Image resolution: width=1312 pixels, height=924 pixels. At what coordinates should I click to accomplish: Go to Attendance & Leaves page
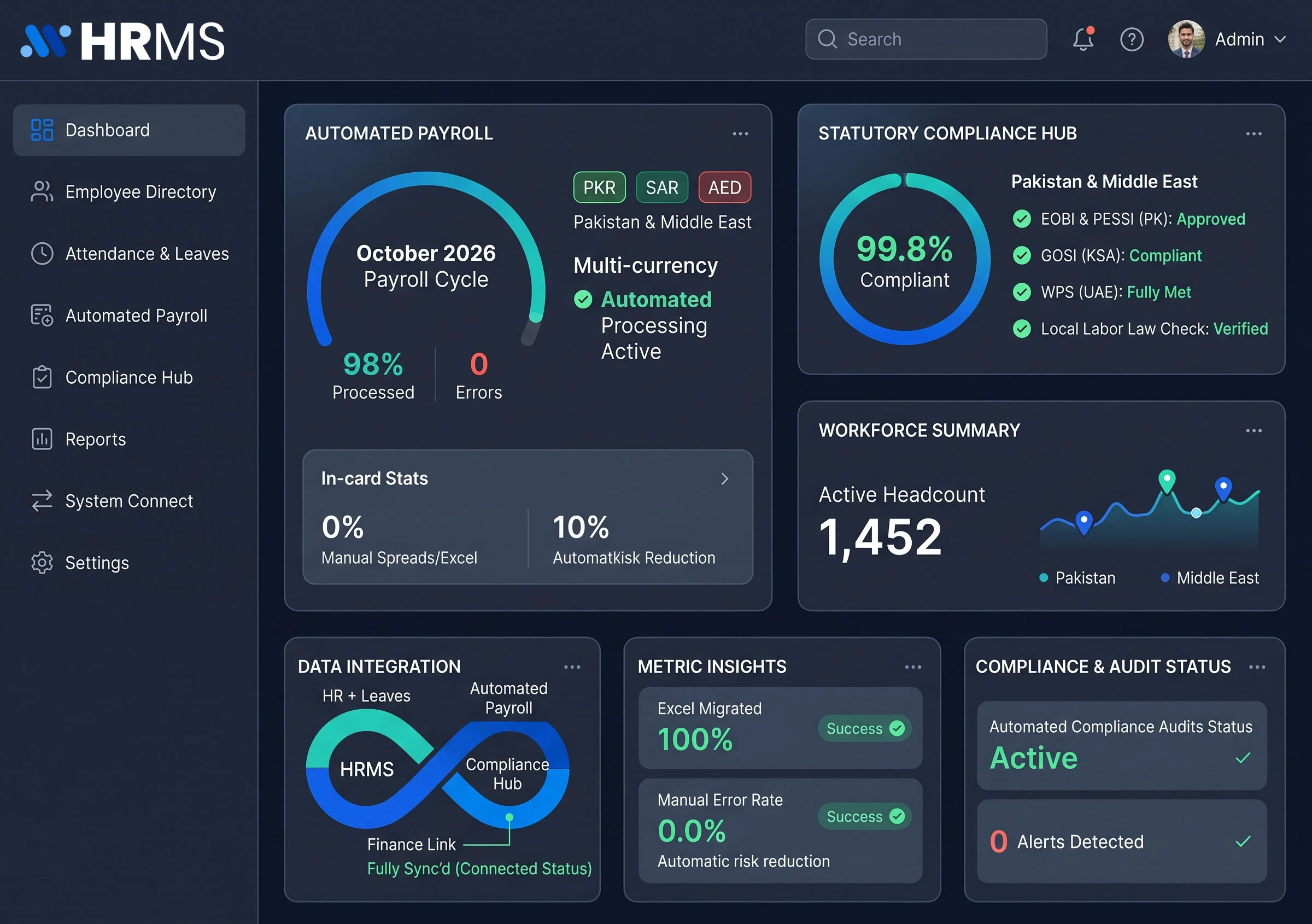128,253
